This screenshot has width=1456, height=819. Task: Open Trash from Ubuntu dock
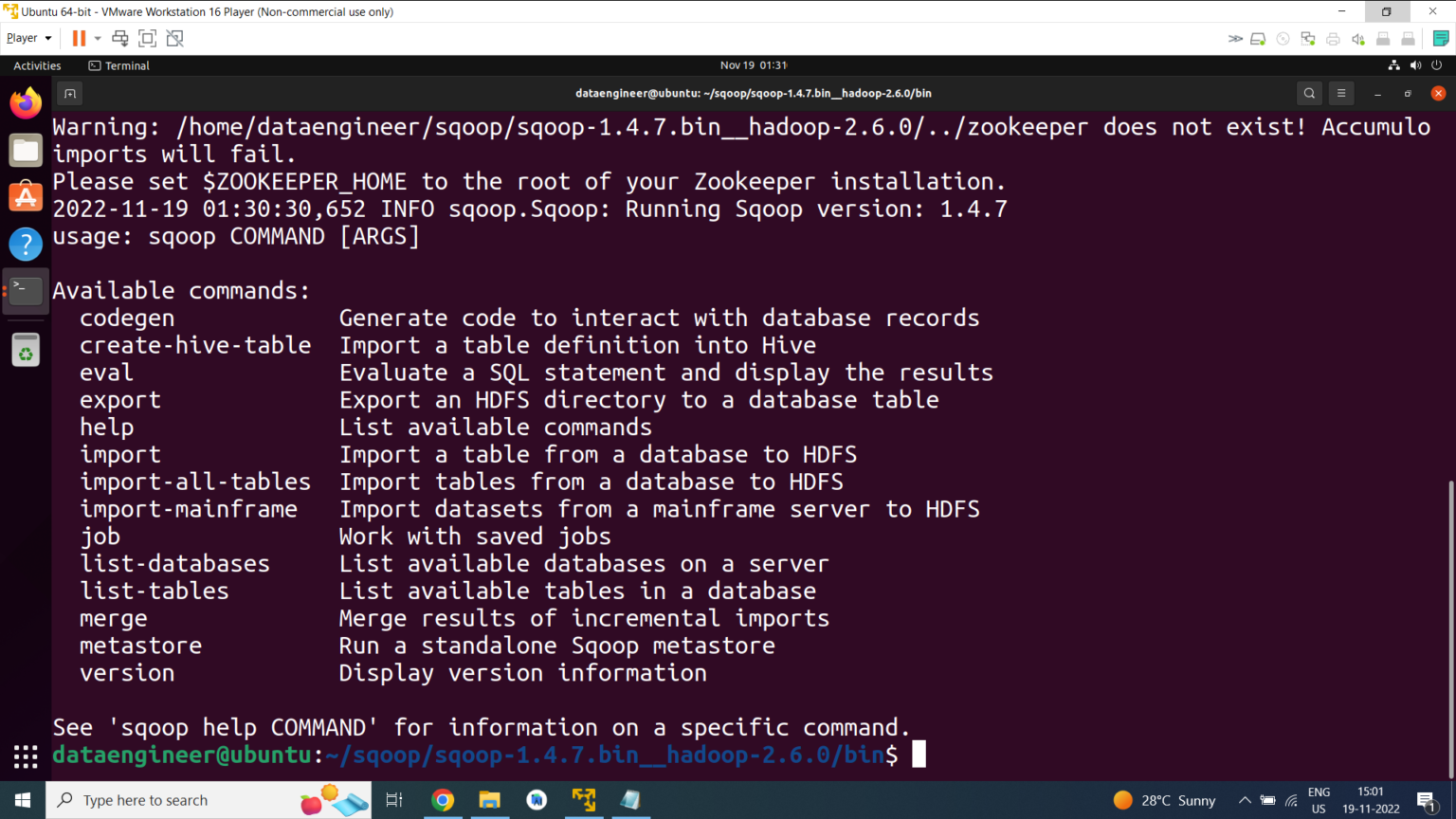(x=26, y=350)
